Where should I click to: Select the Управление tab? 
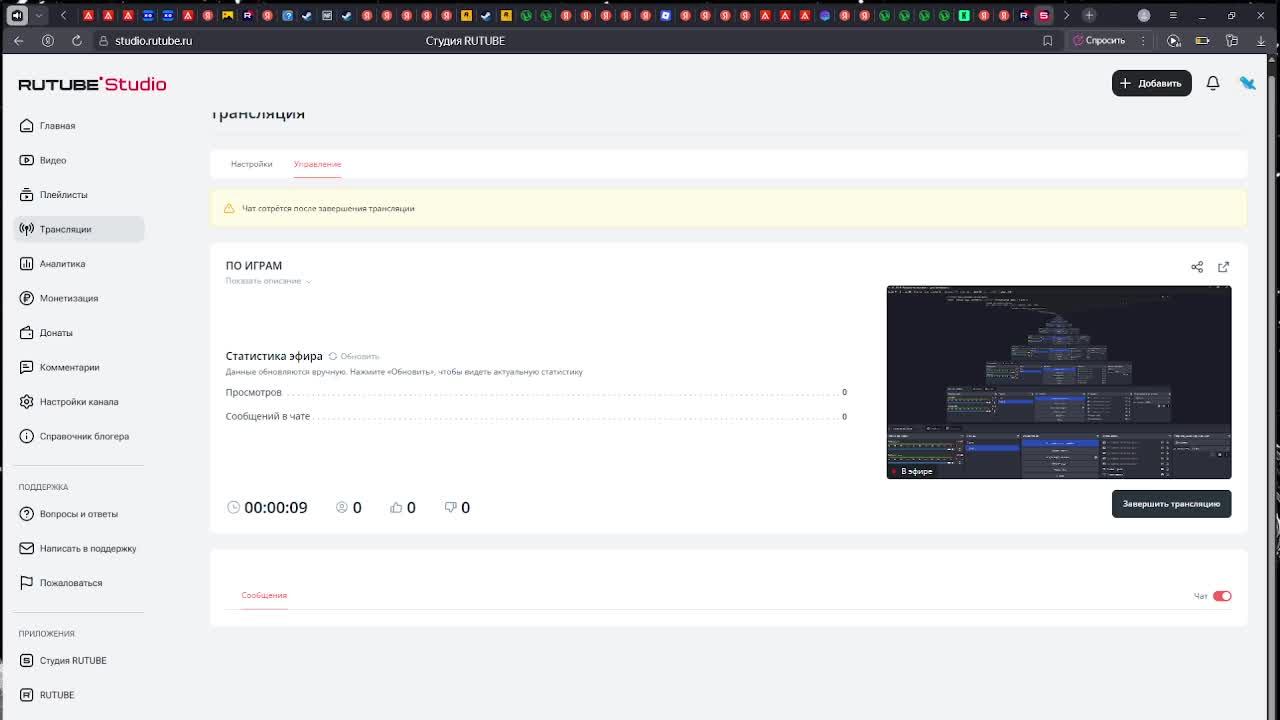point(317,164)
